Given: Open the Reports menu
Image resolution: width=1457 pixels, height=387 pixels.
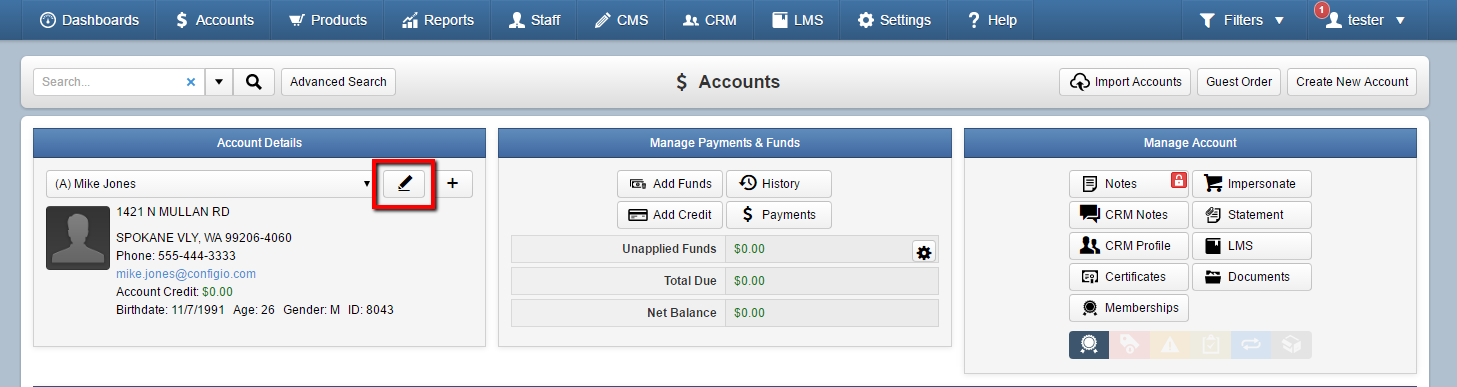Looking at the screenshot, I should (437, 20).
